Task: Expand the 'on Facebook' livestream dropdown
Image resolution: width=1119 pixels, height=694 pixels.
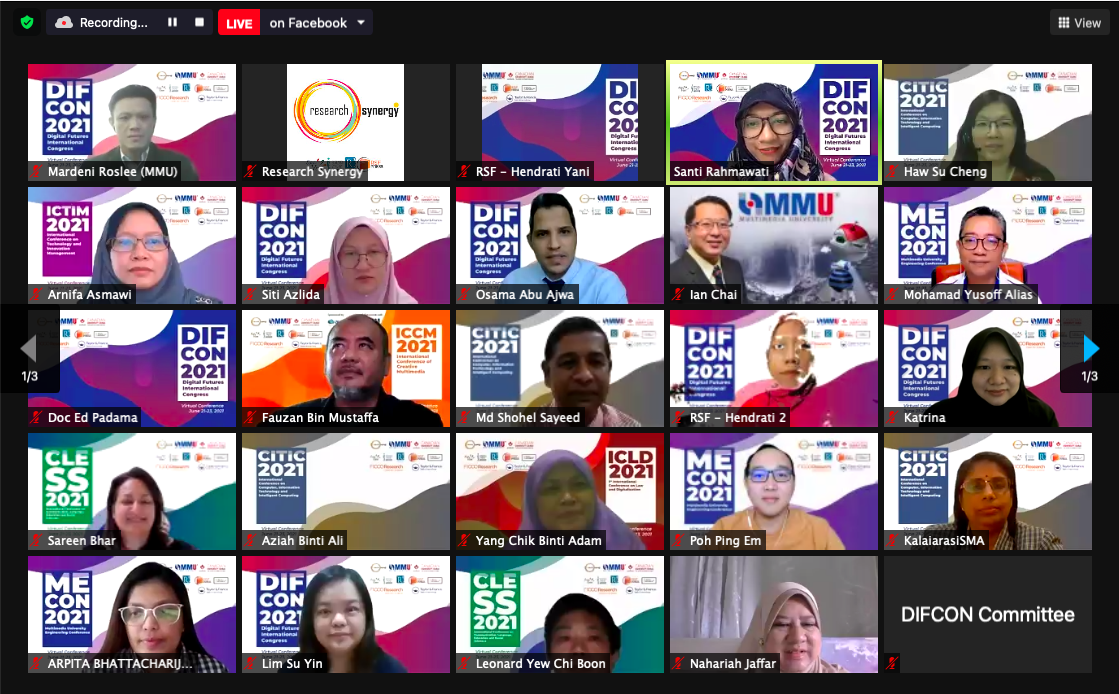Action: pos(360,22)
